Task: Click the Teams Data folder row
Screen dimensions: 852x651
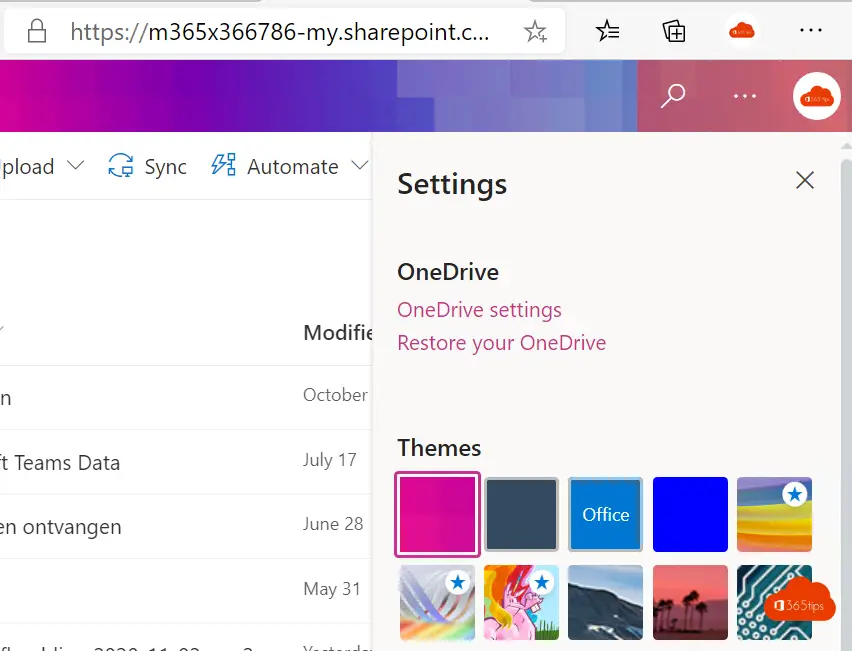Action: tap(186, 462)
